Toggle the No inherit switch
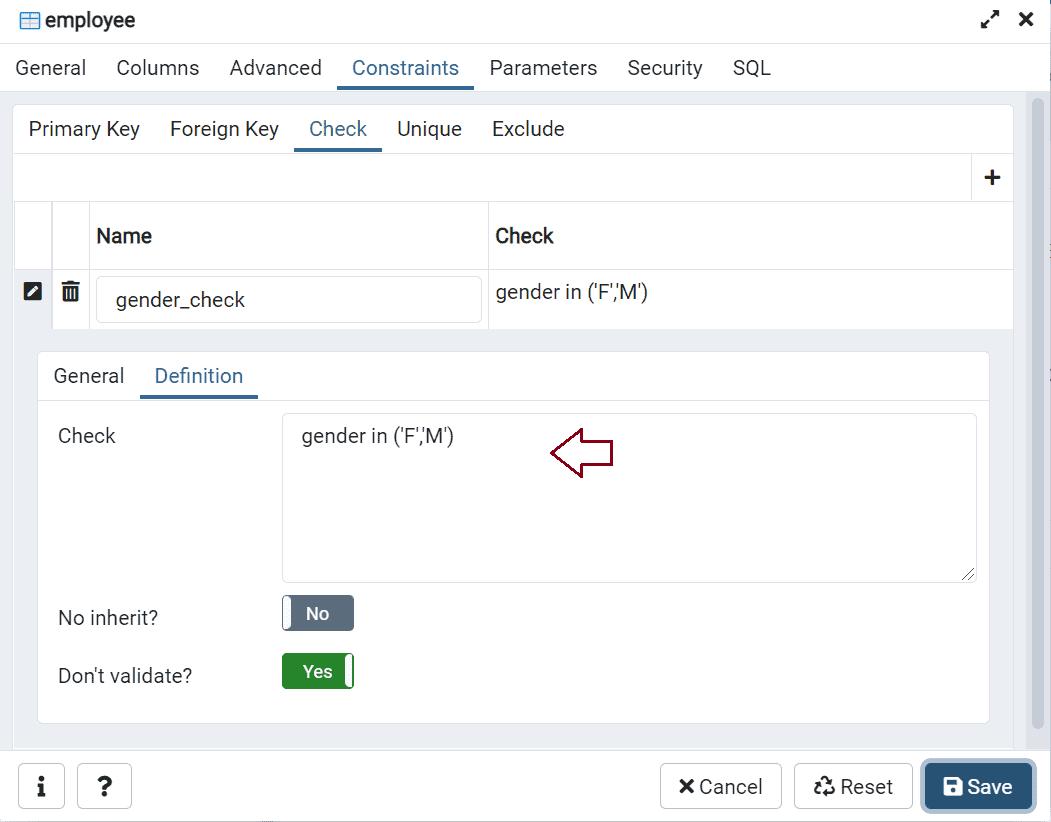1051x822 pixels. pyautogui.click(x=317, y=614)
